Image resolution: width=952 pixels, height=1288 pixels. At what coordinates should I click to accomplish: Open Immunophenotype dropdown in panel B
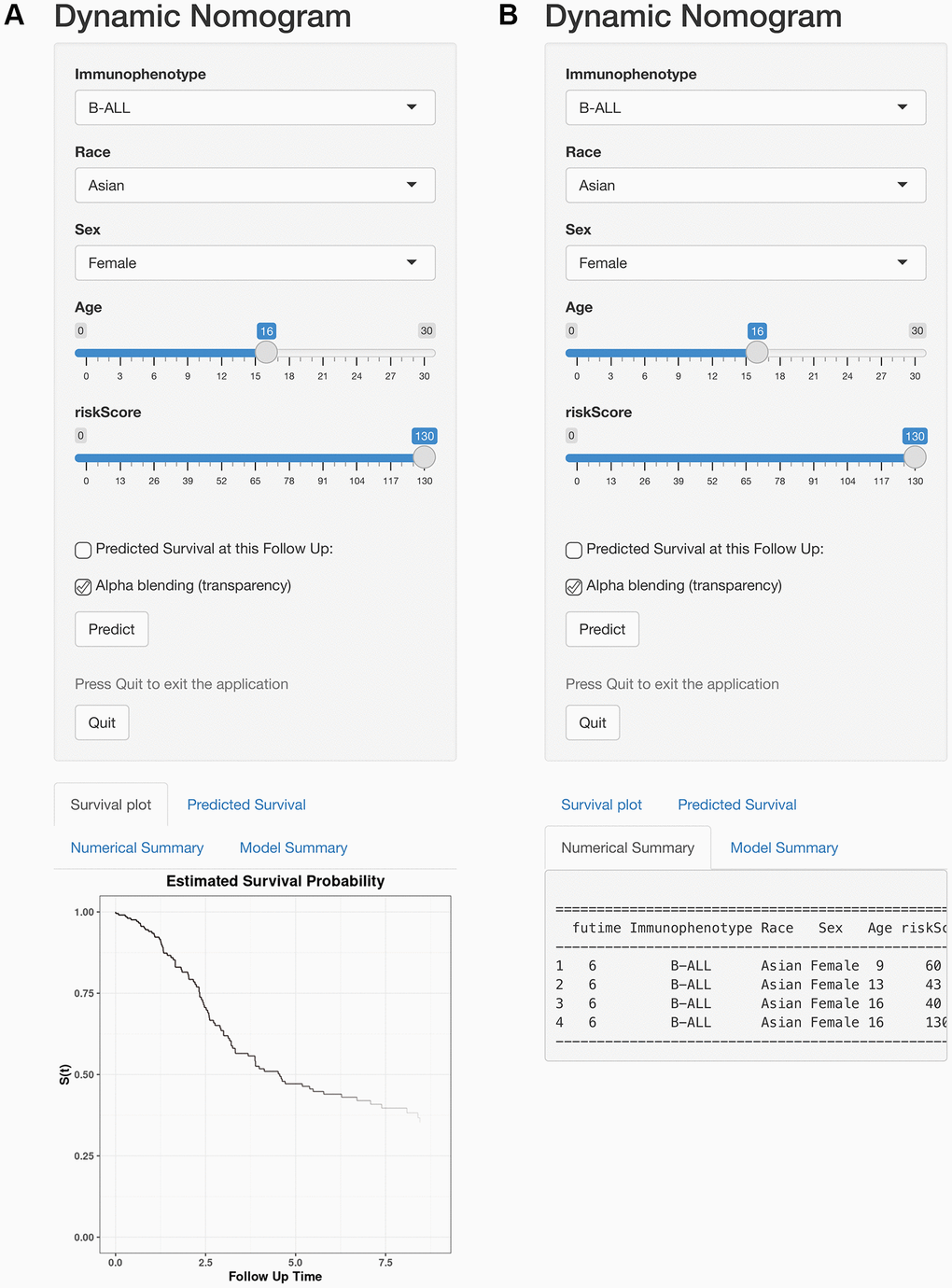point(745,107)
